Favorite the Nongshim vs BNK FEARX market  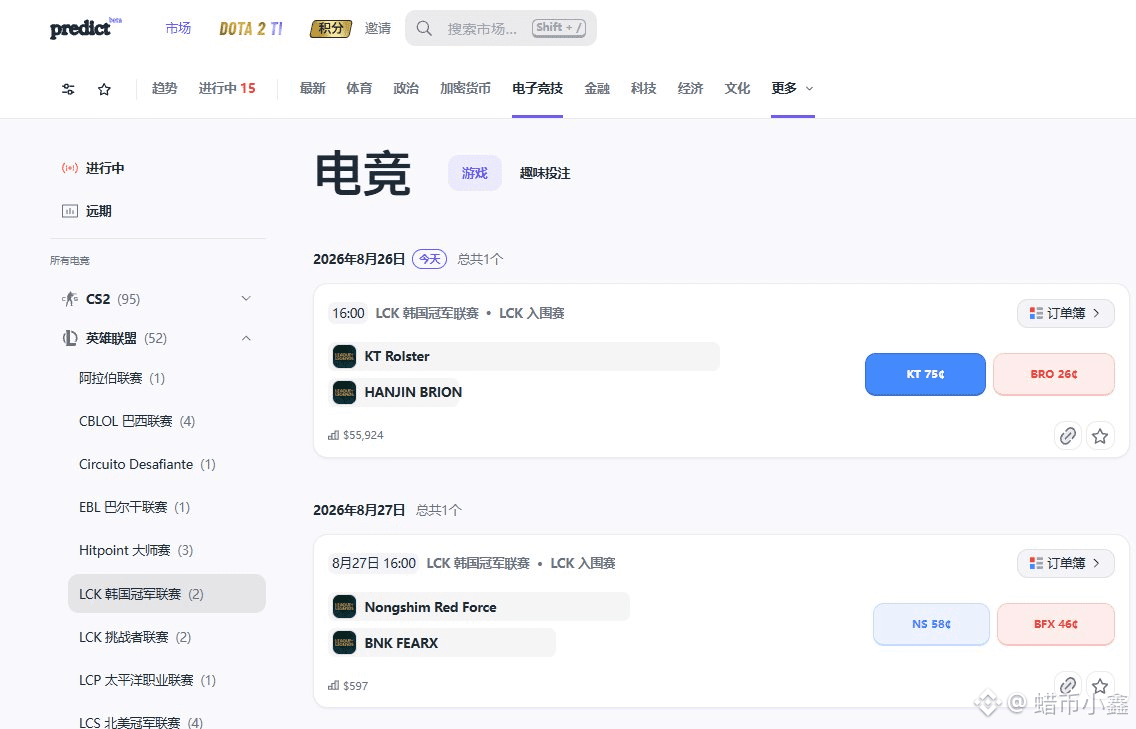[1100, 686]
